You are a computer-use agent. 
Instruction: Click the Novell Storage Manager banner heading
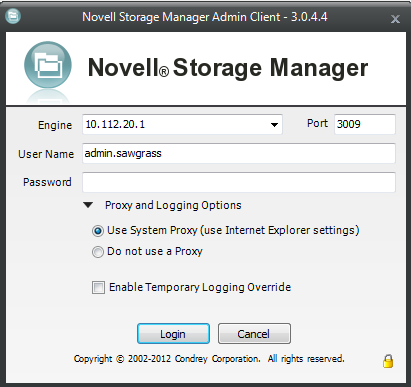(x=228, y=68)
